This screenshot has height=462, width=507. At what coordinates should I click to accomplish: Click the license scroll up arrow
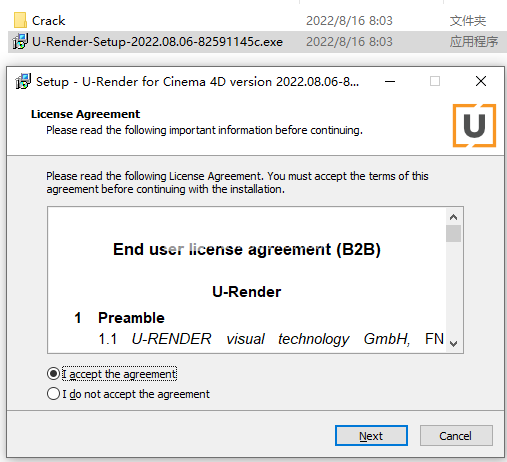click(453, 217)
